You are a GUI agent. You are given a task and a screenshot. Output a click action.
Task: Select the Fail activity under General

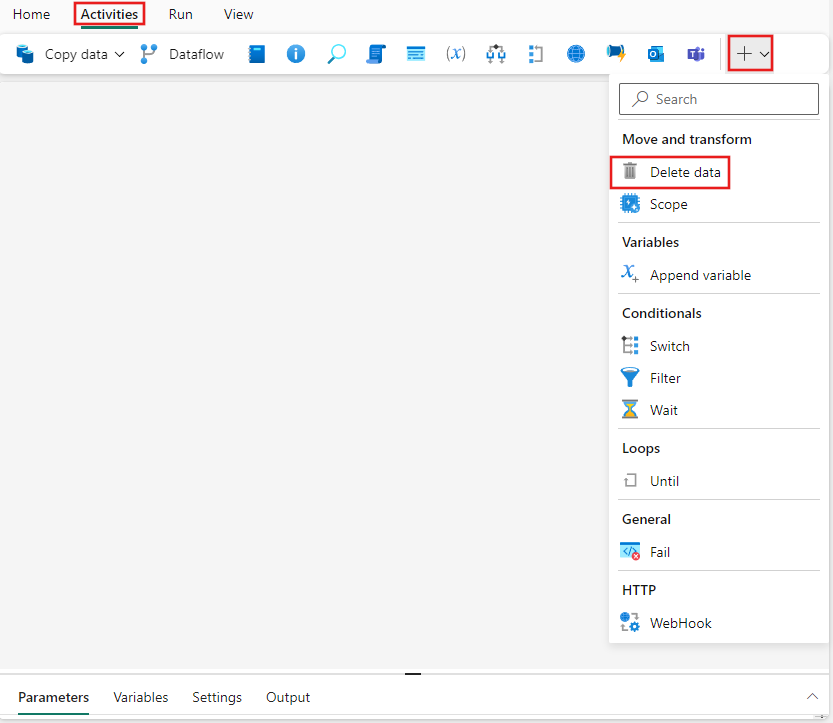661,551
